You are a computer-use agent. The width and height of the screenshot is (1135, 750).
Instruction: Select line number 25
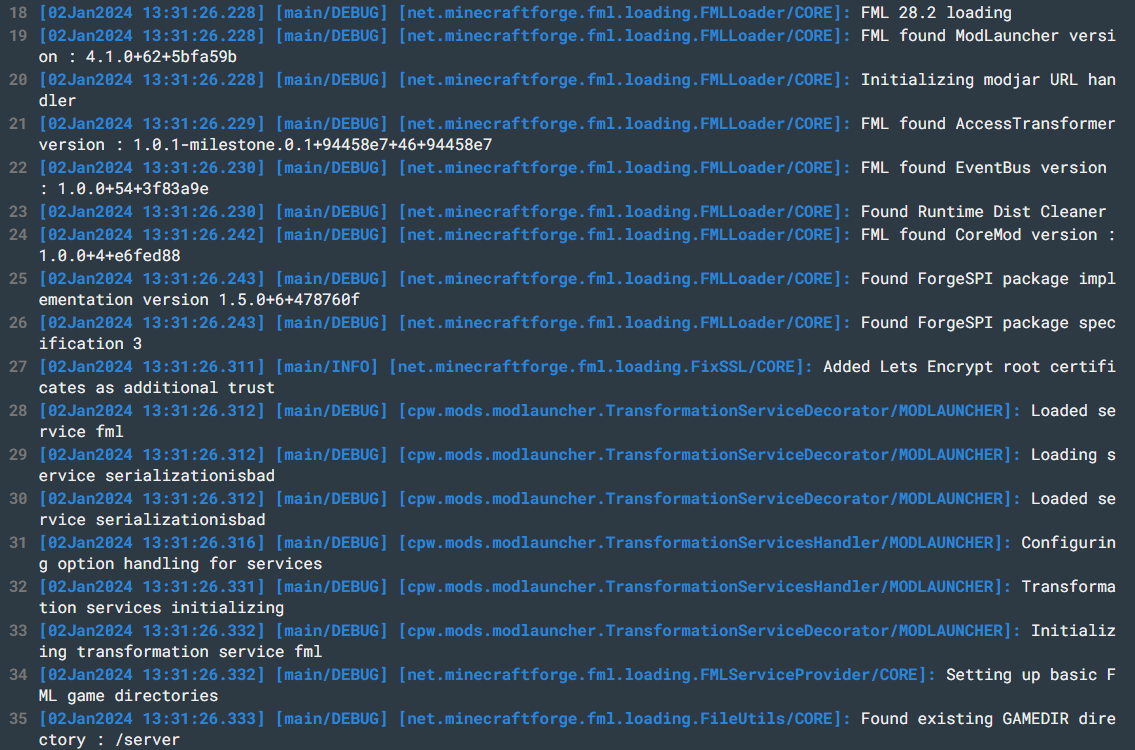pos(18,279)
